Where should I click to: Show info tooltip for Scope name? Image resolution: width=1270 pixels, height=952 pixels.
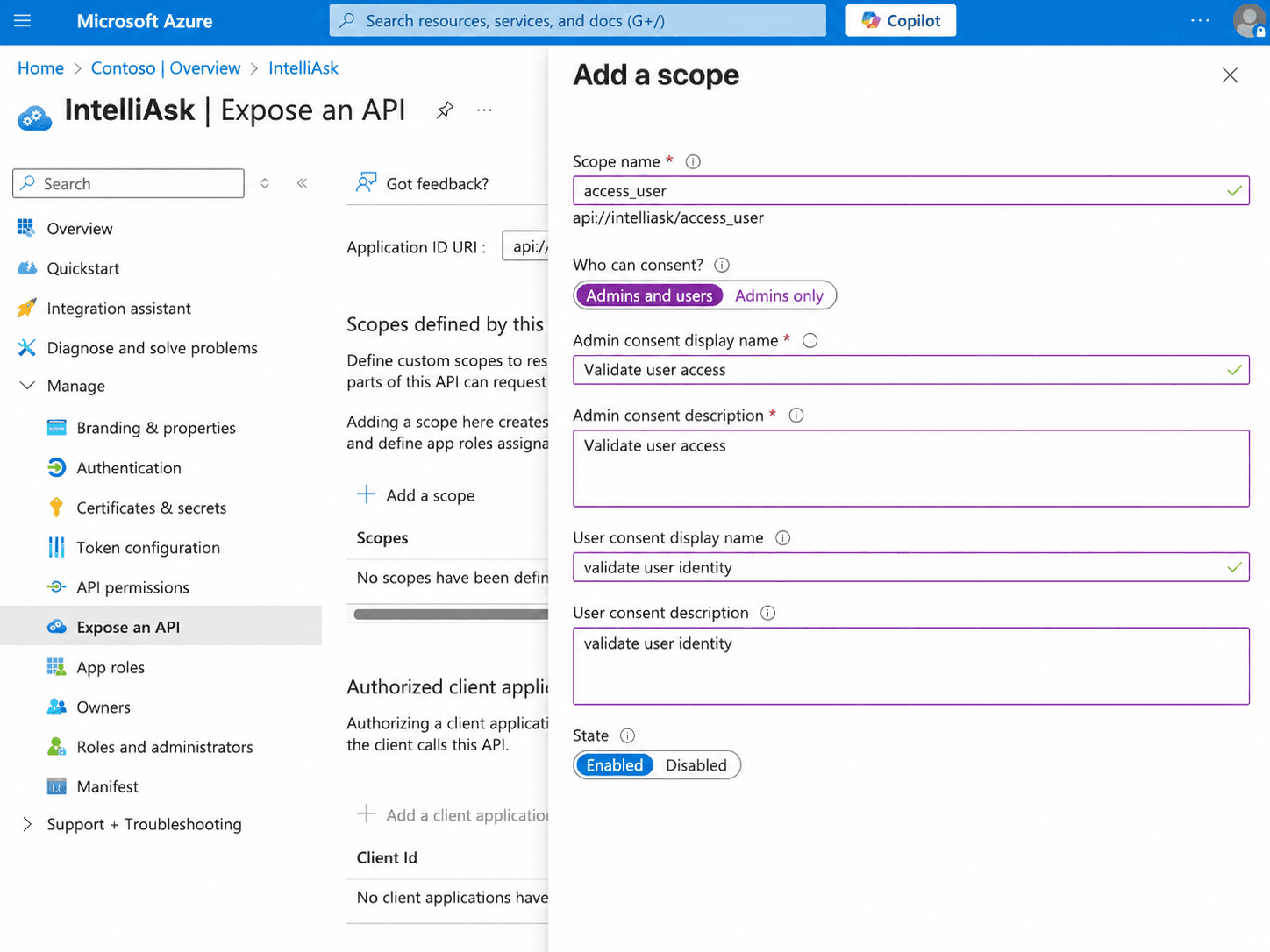click(693, 161)
